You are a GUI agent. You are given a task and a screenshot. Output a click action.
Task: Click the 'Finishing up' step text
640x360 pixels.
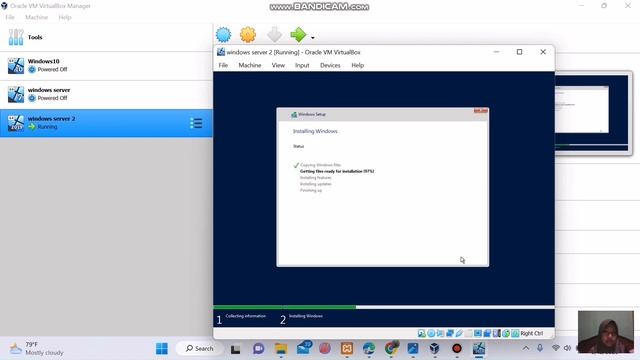311,191
